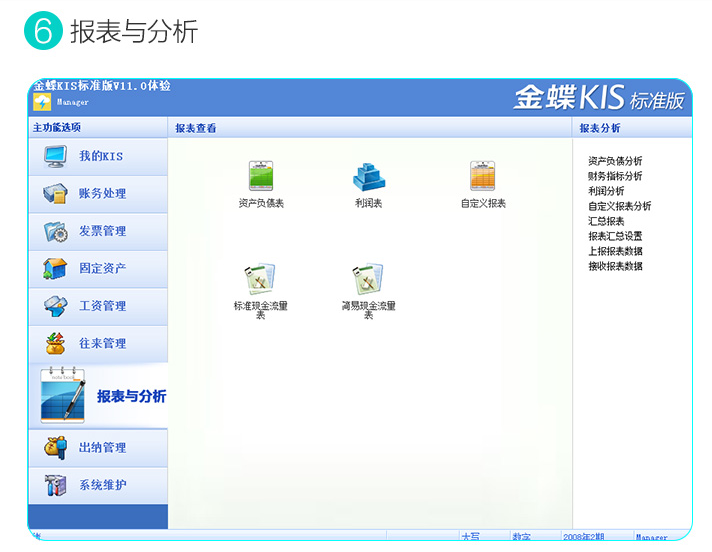Open 出纳管理 cashier module
Image resolution: width=712 pixels, height=552 pixels.
98,448
